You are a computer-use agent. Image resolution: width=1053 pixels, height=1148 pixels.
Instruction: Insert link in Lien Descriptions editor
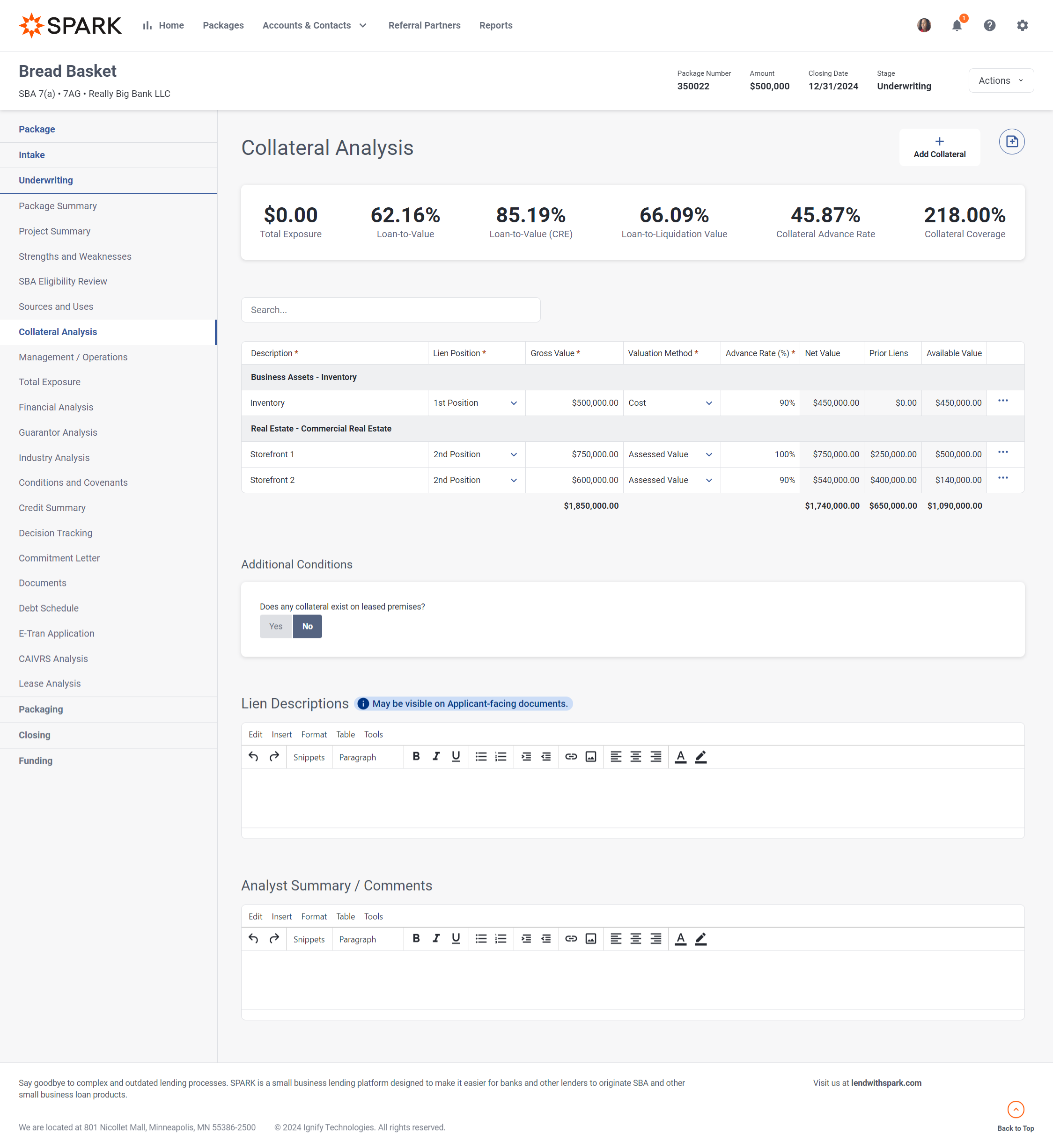coord(571,757)
